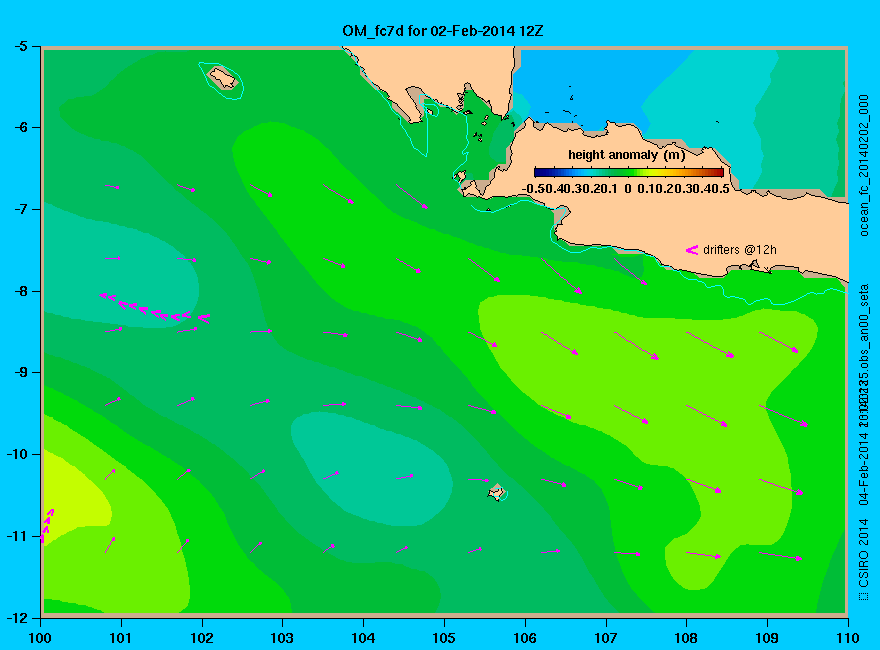Click the y-axis label -9
The image size is (880, 650).
[21, 372]
